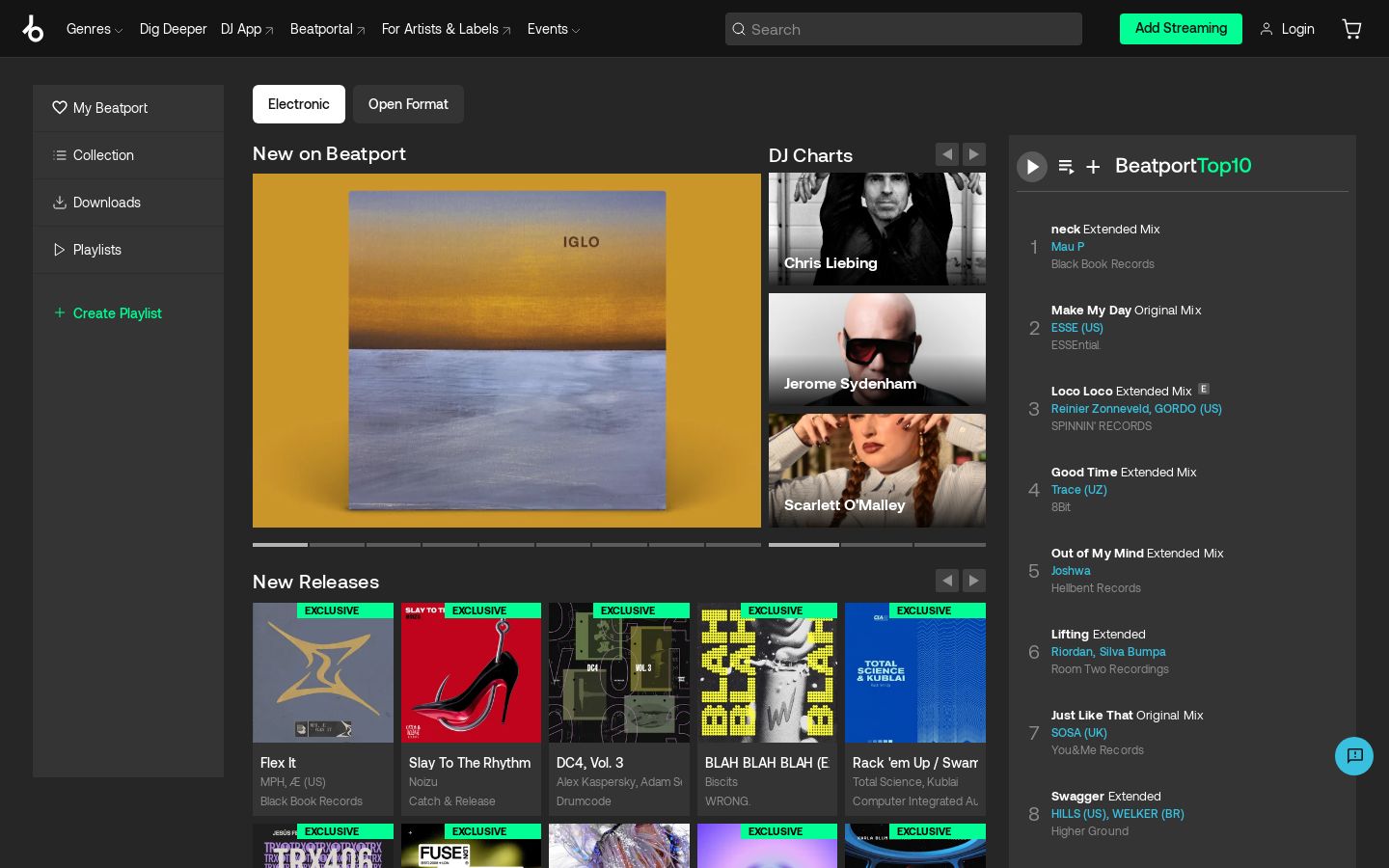Open artist GORDO (US) link
1389x868 pixels.
coord(1188,409)
